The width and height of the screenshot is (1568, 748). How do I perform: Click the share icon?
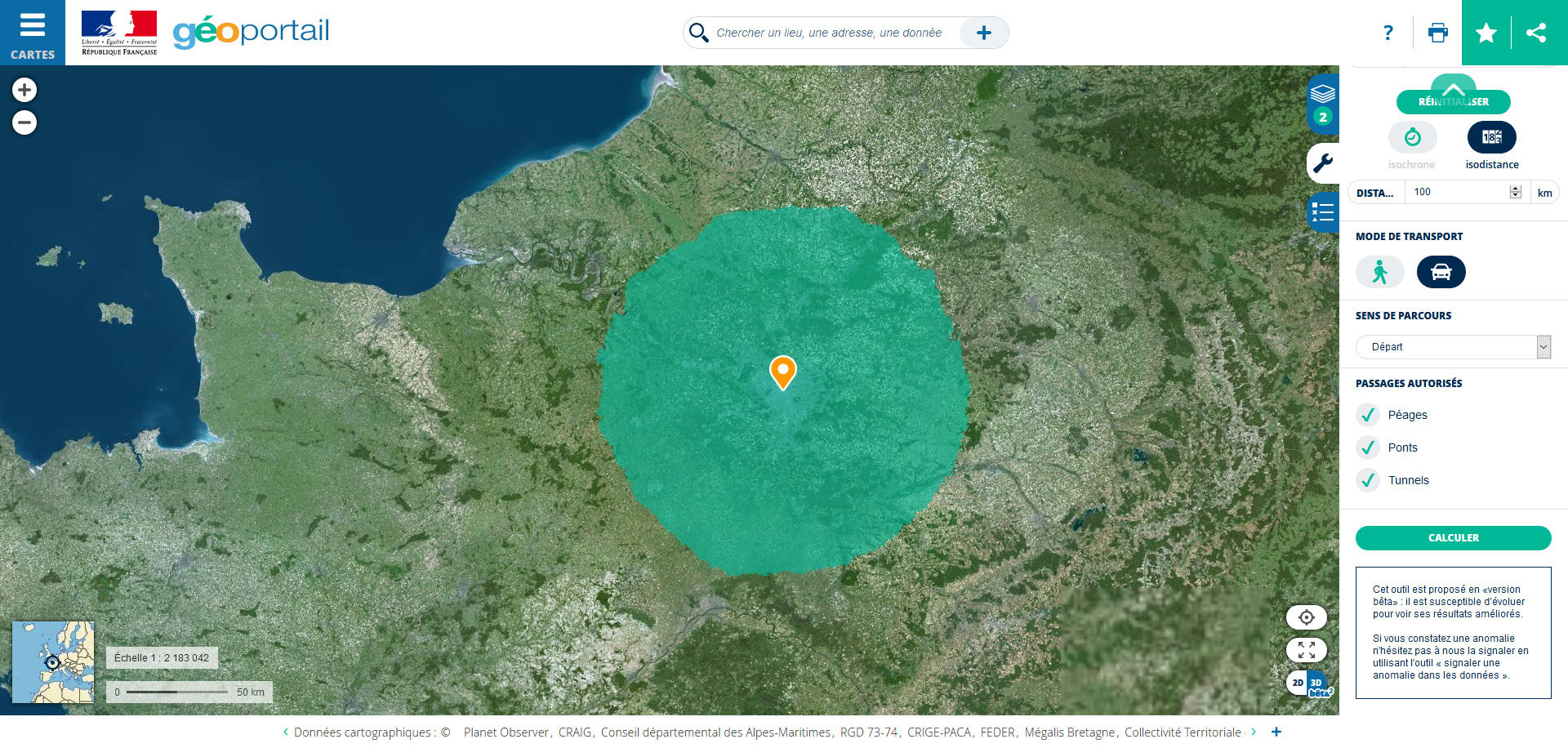coord(1536,33)
